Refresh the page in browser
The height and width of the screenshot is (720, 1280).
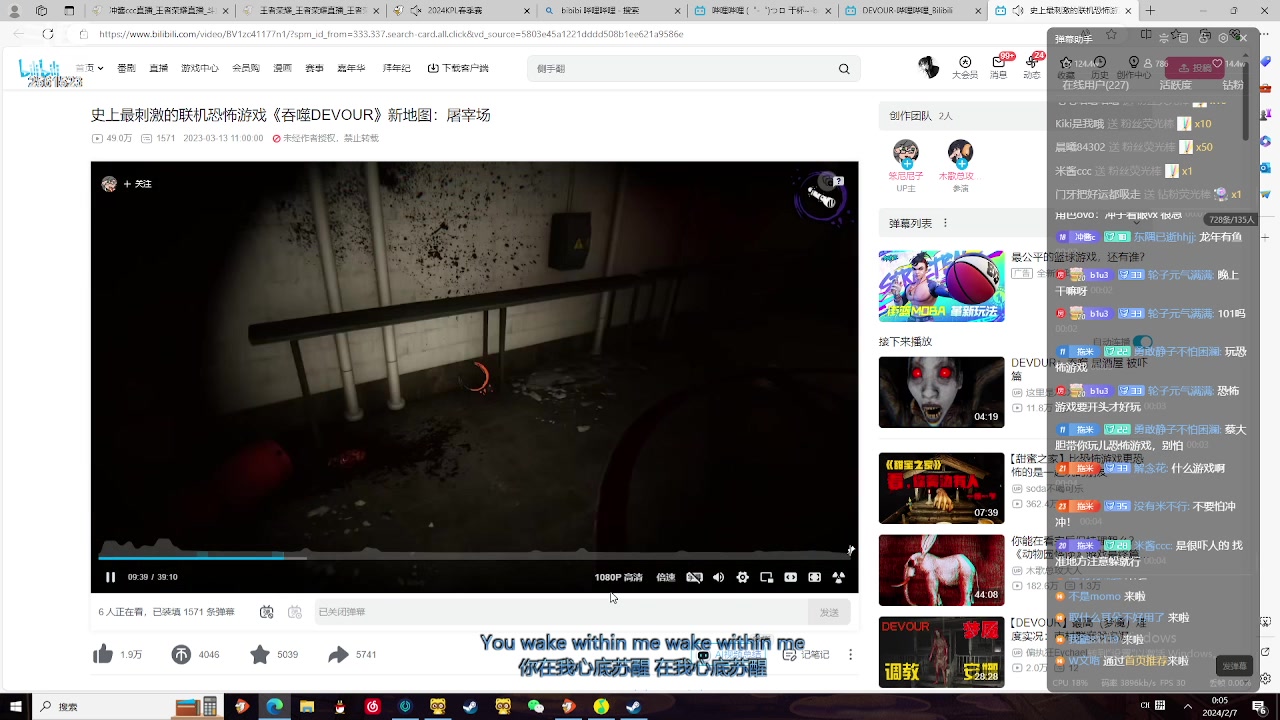point(47,34)
